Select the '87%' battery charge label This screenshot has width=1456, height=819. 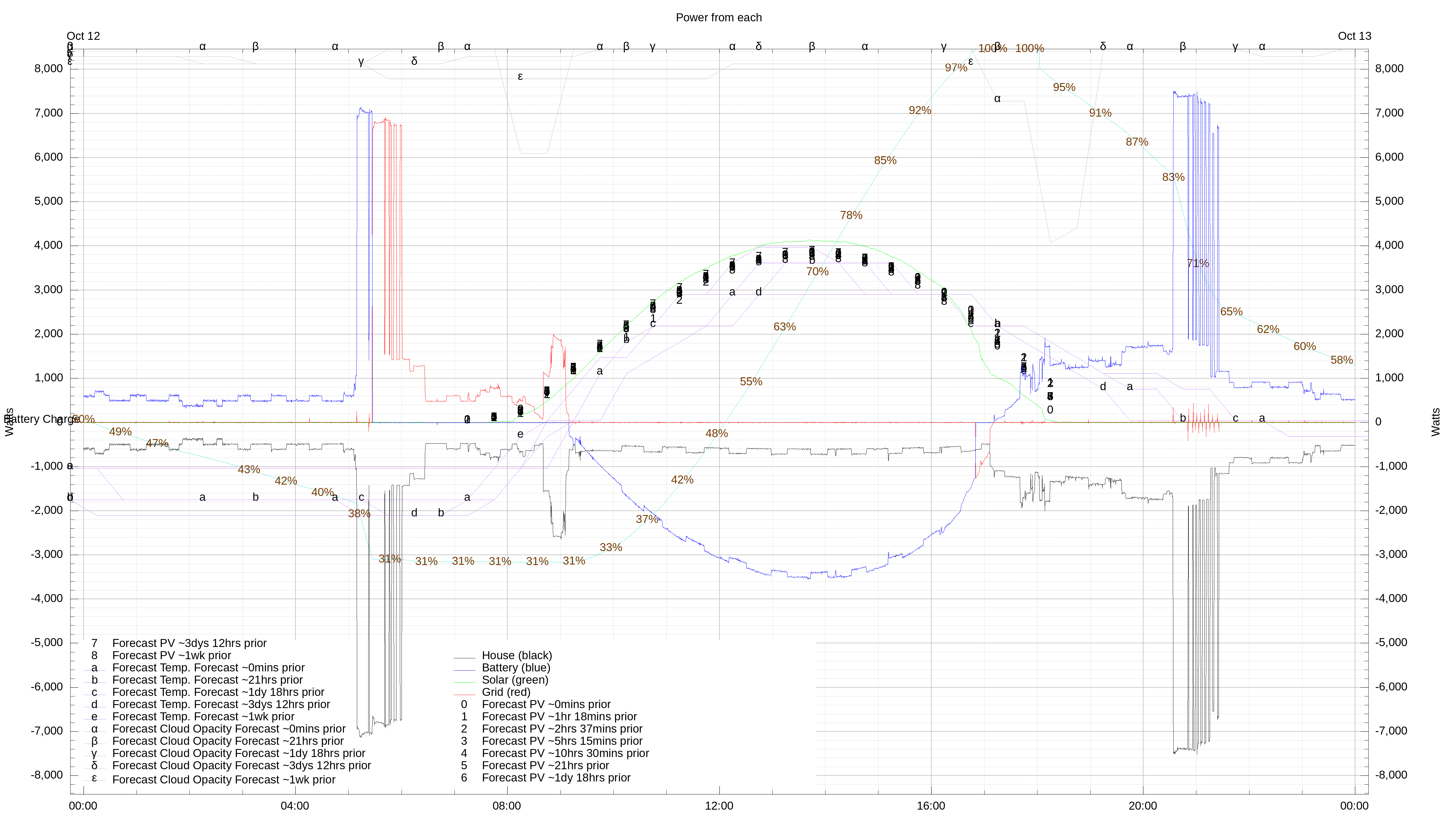pyautogui.click(x=1137, y=142)
